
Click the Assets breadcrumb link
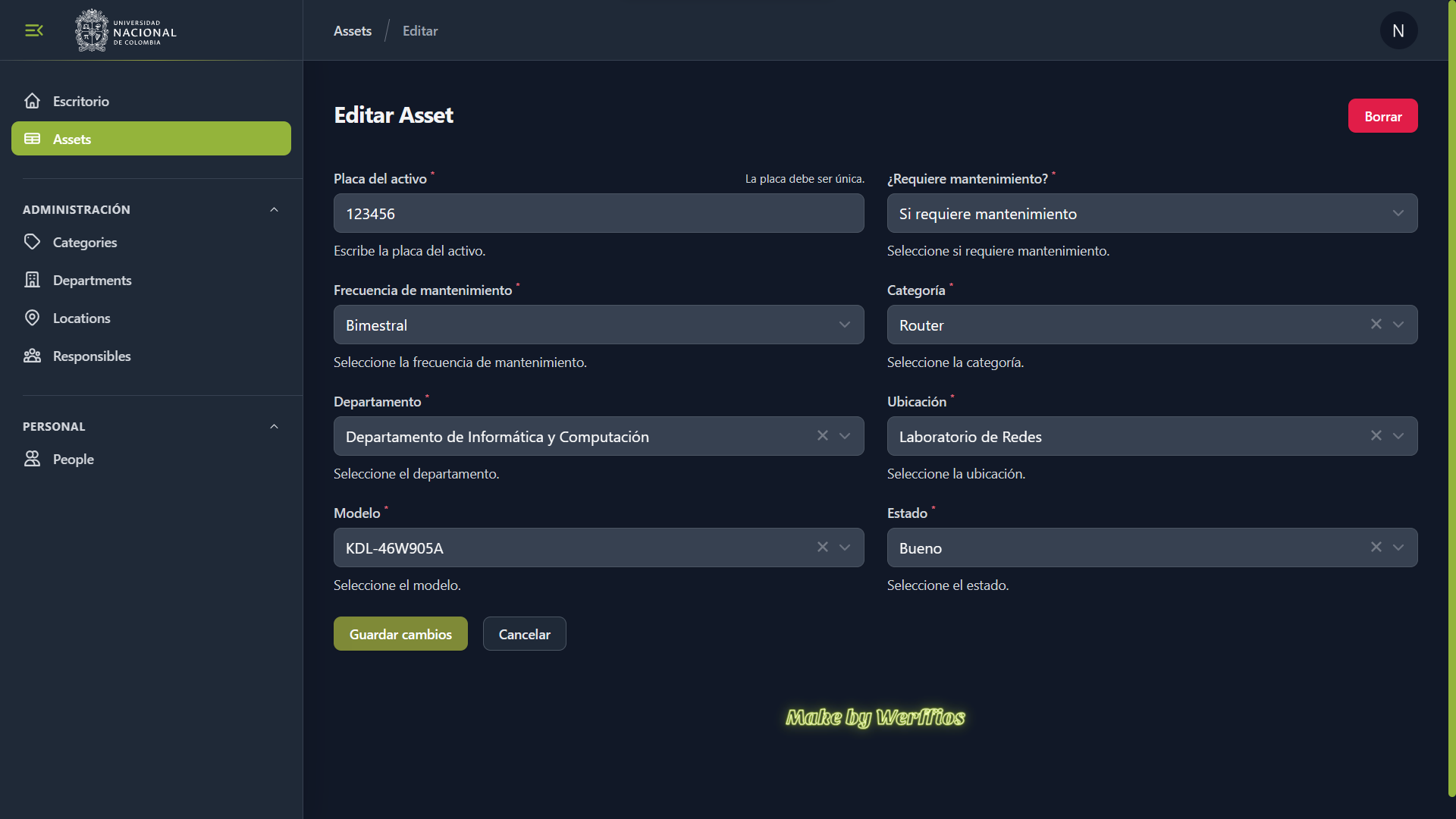coord(353,30)
